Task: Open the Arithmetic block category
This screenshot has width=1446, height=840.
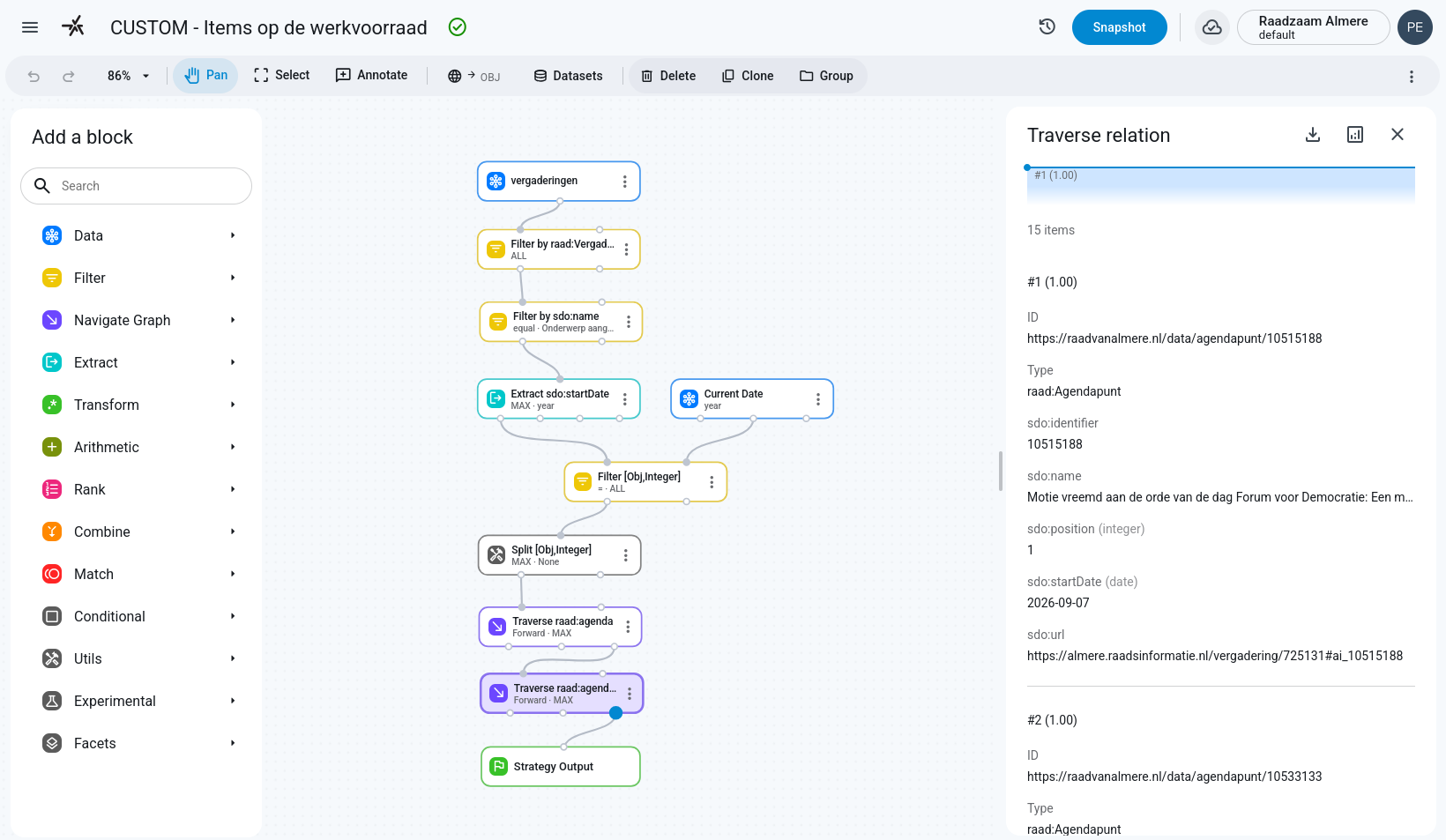Action: (137, 447)
